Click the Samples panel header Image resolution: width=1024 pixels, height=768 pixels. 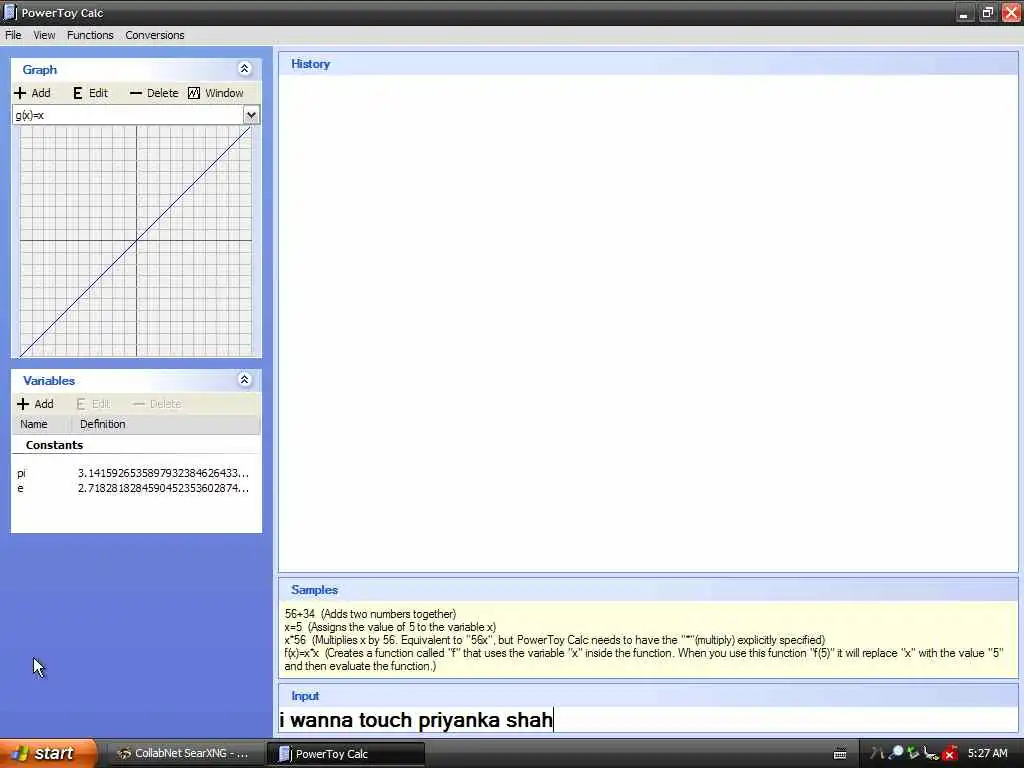pos(648,590)
